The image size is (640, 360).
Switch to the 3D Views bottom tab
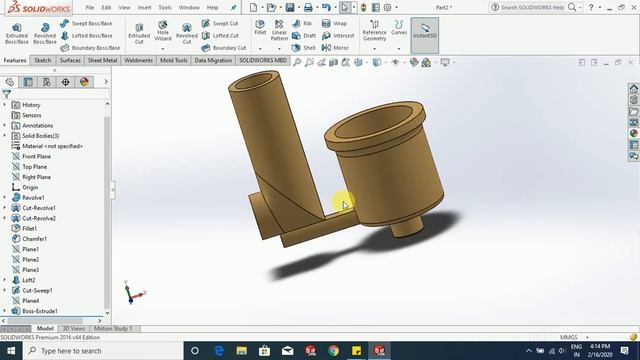74,329
